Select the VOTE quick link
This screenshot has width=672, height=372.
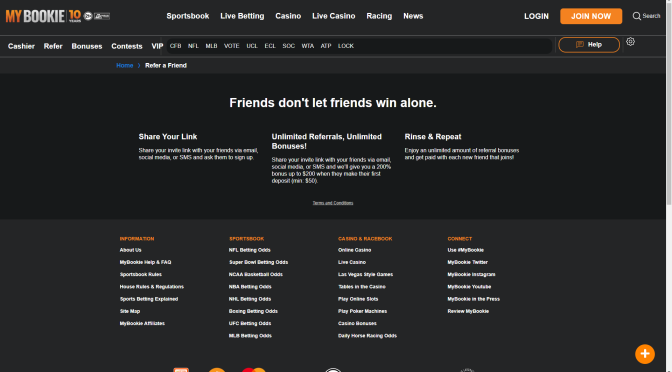click(231, 46)
